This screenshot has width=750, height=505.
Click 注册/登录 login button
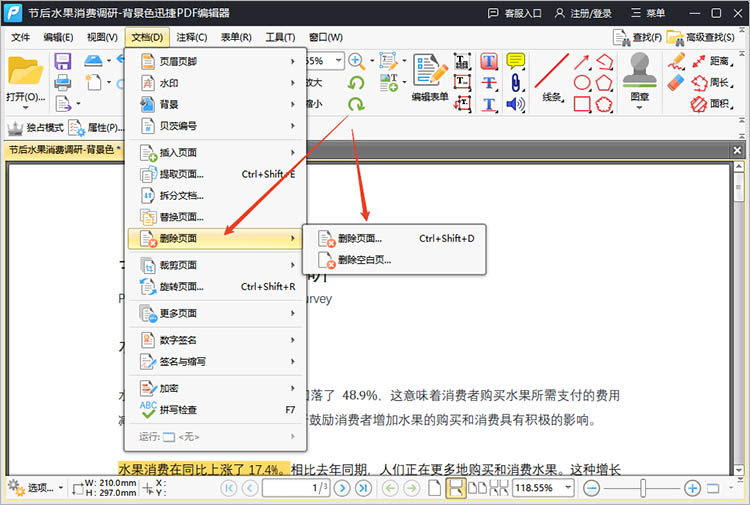point(584,13)
